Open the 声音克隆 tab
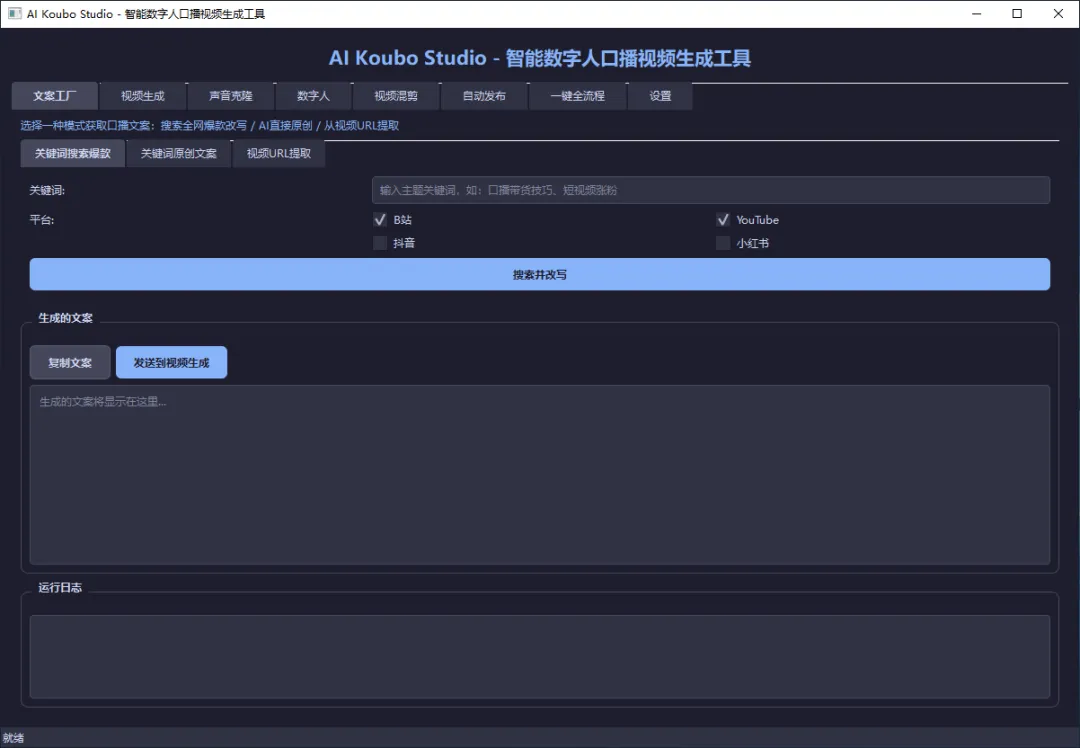 (231, 96)
